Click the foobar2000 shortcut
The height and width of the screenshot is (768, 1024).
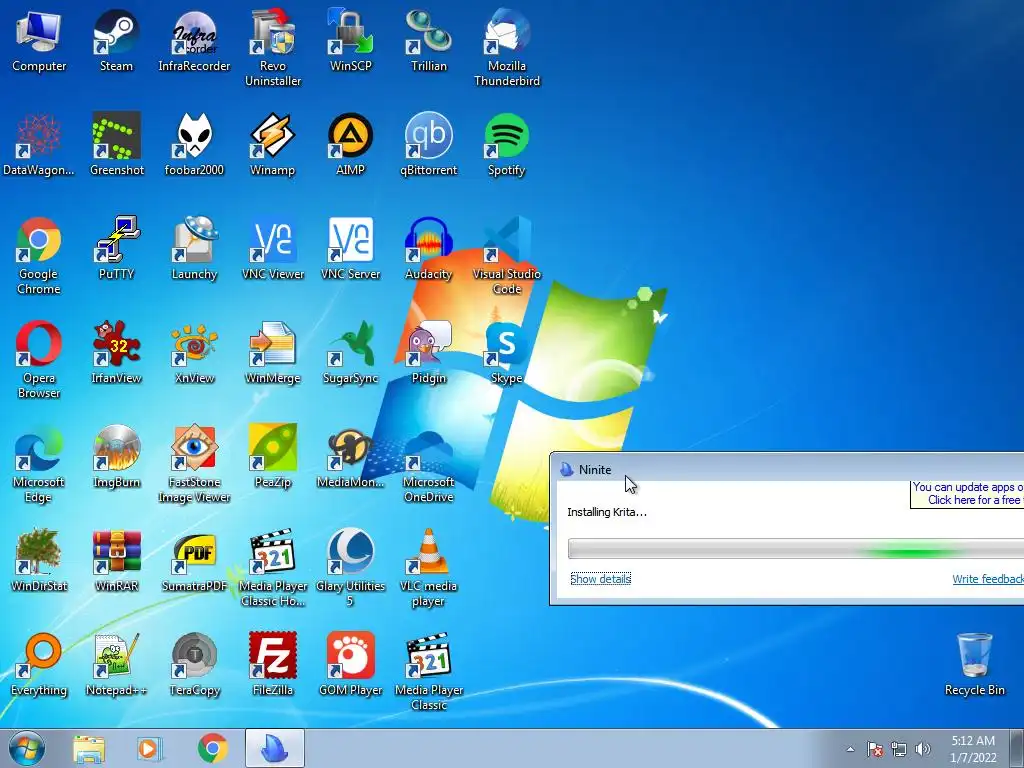point(194,144)
